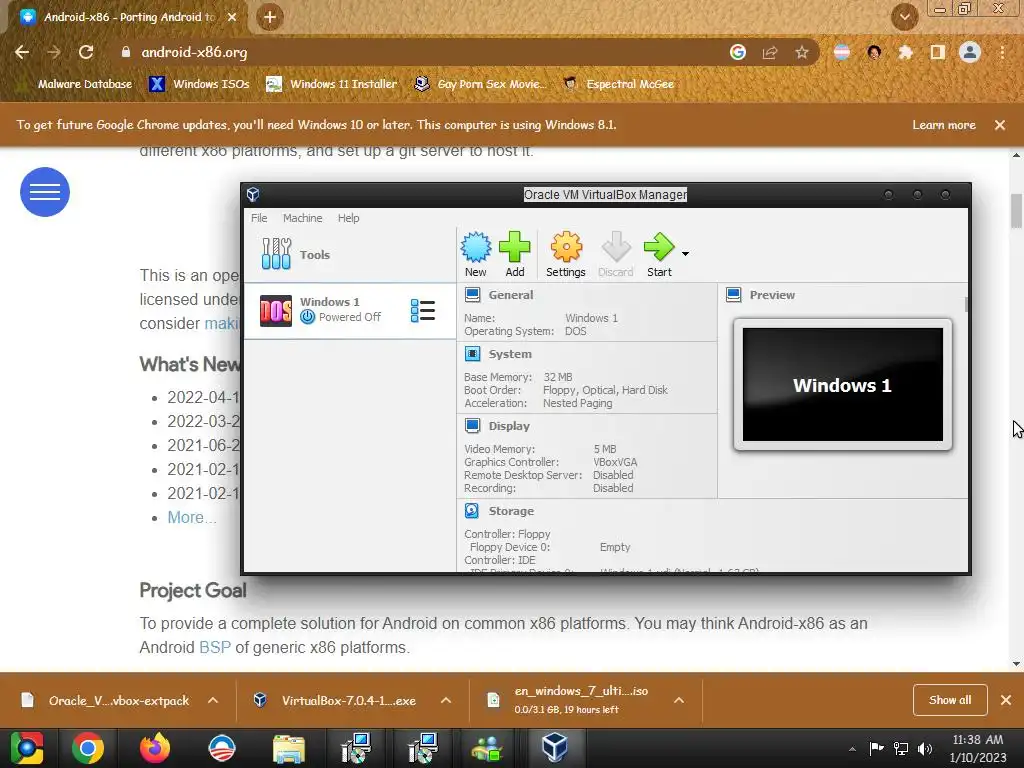
Task: Open Windows ISOs bookmark
Action: pos(199,84)
